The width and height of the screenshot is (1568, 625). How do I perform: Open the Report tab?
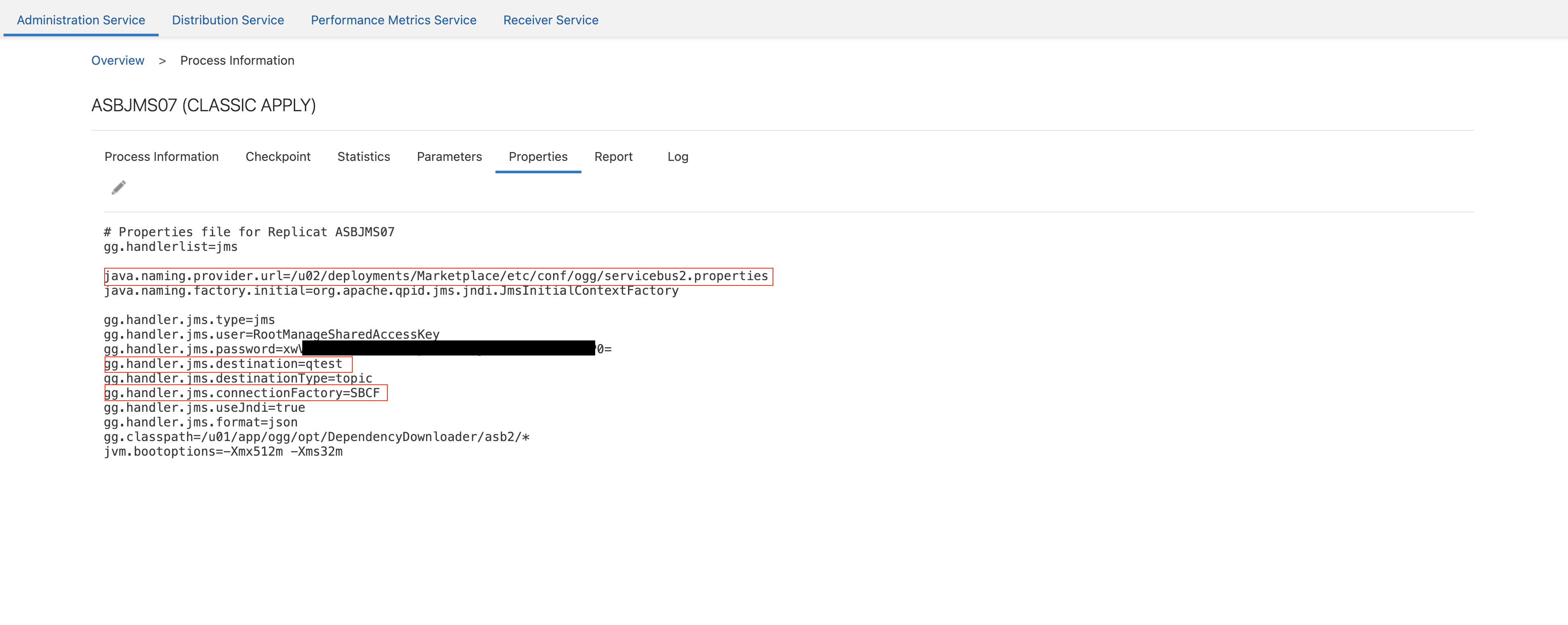click(x=613, y=156)
